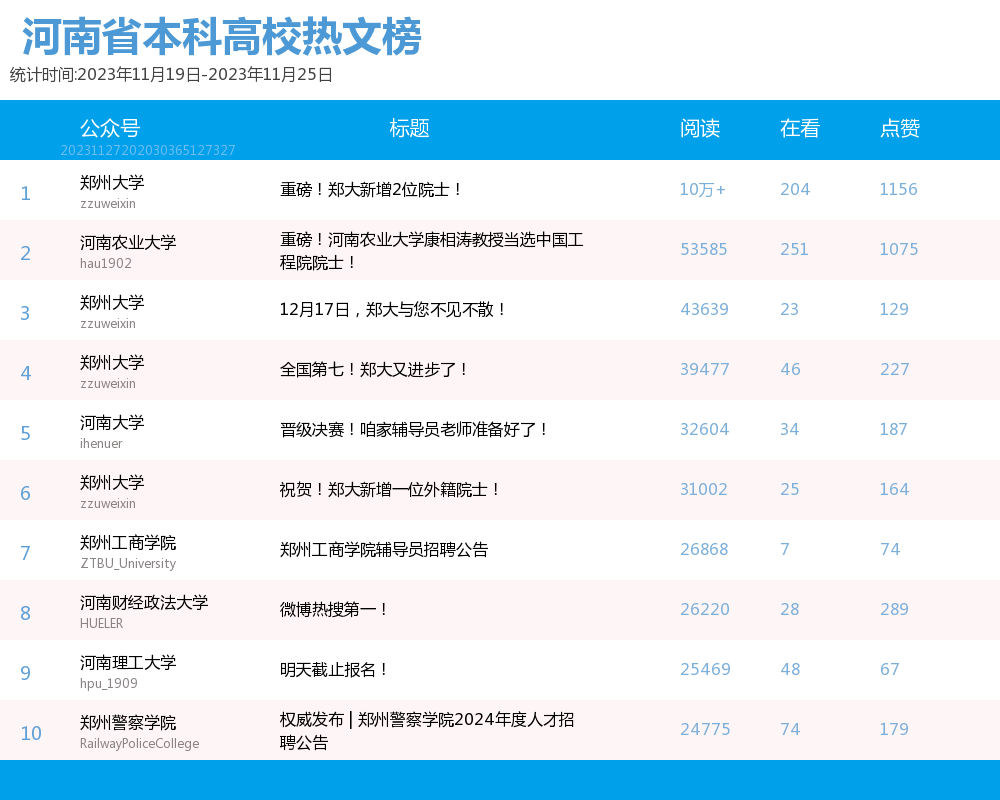Click read count 26220
The width and height of the screenshot is (1000, 800).
[x=704, y=609]
